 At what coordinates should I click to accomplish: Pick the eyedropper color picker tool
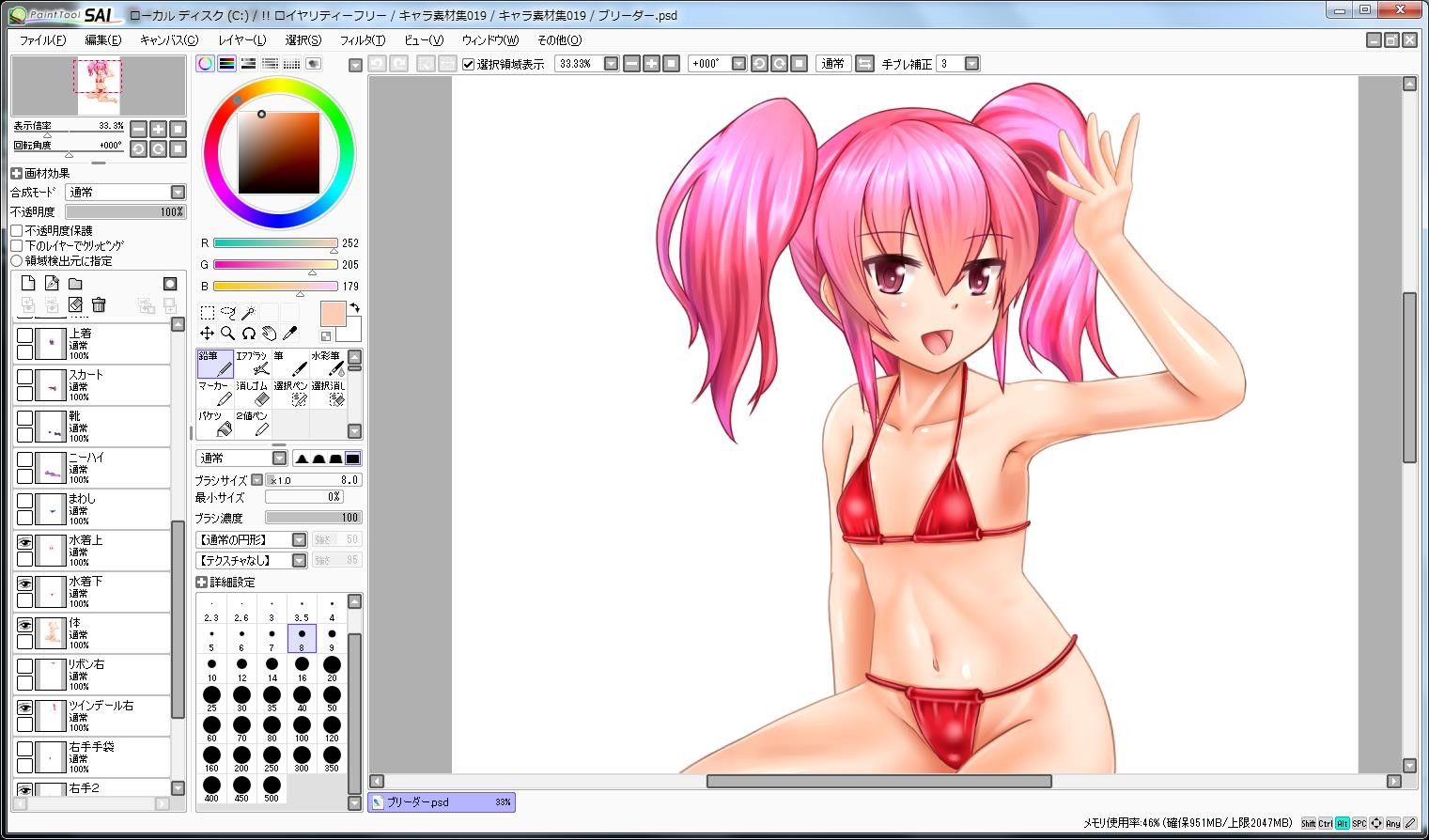coord(290,334)
